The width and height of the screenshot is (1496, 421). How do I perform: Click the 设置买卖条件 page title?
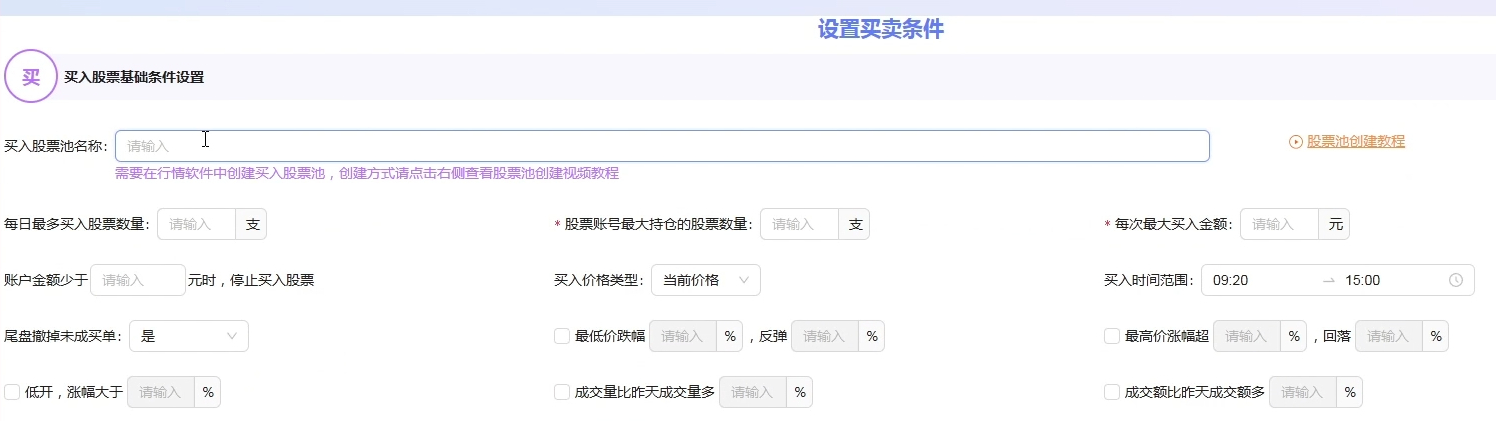(x=881, y=29)
